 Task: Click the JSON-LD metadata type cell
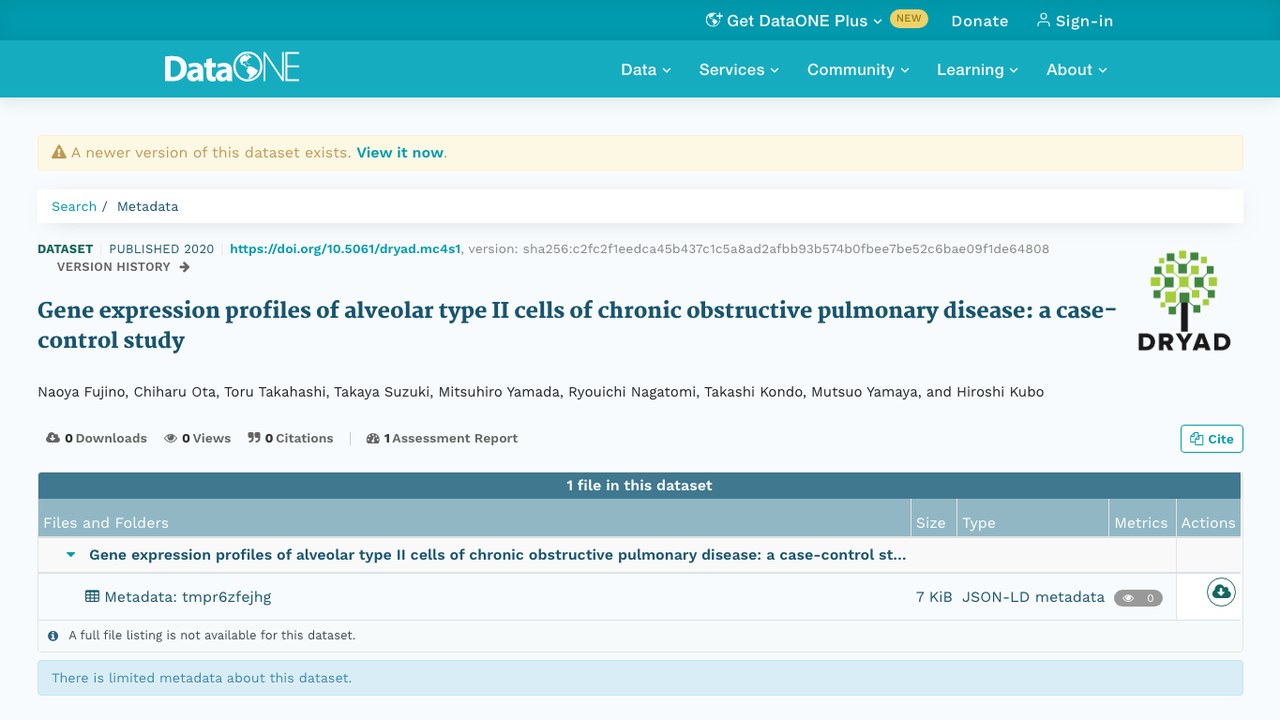pos(1033,597)
